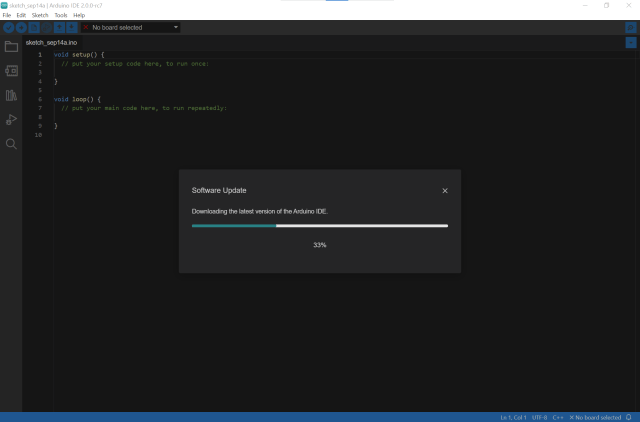The image size is (640, 422).
Task: Open the No board selected dropdown
Action: (x=131, y=27)
